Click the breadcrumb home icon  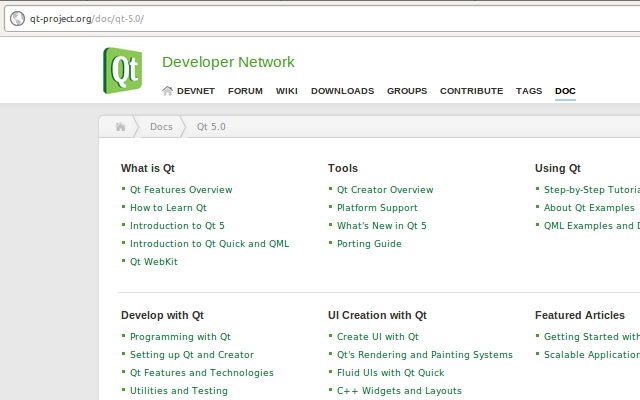click(x=120, y=127)
